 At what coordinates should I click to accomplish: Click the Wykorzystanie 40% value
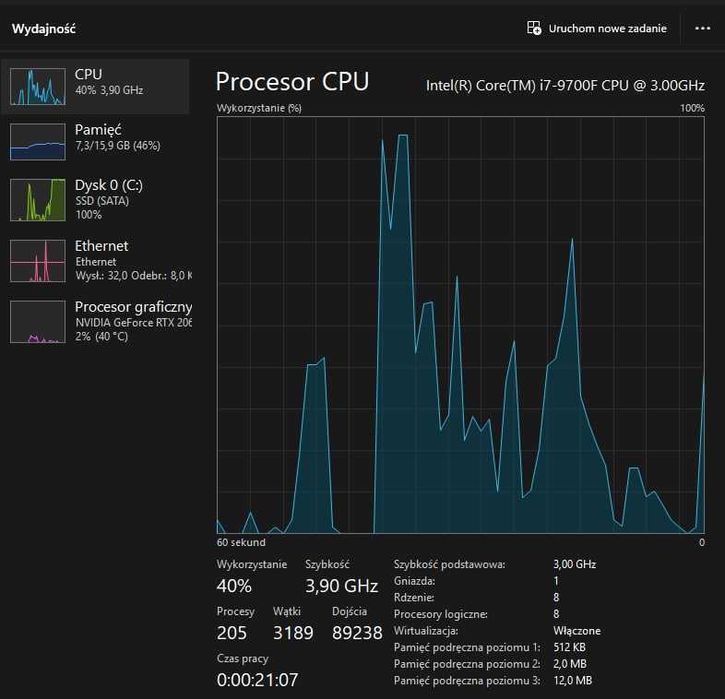(x=234, y=586)
